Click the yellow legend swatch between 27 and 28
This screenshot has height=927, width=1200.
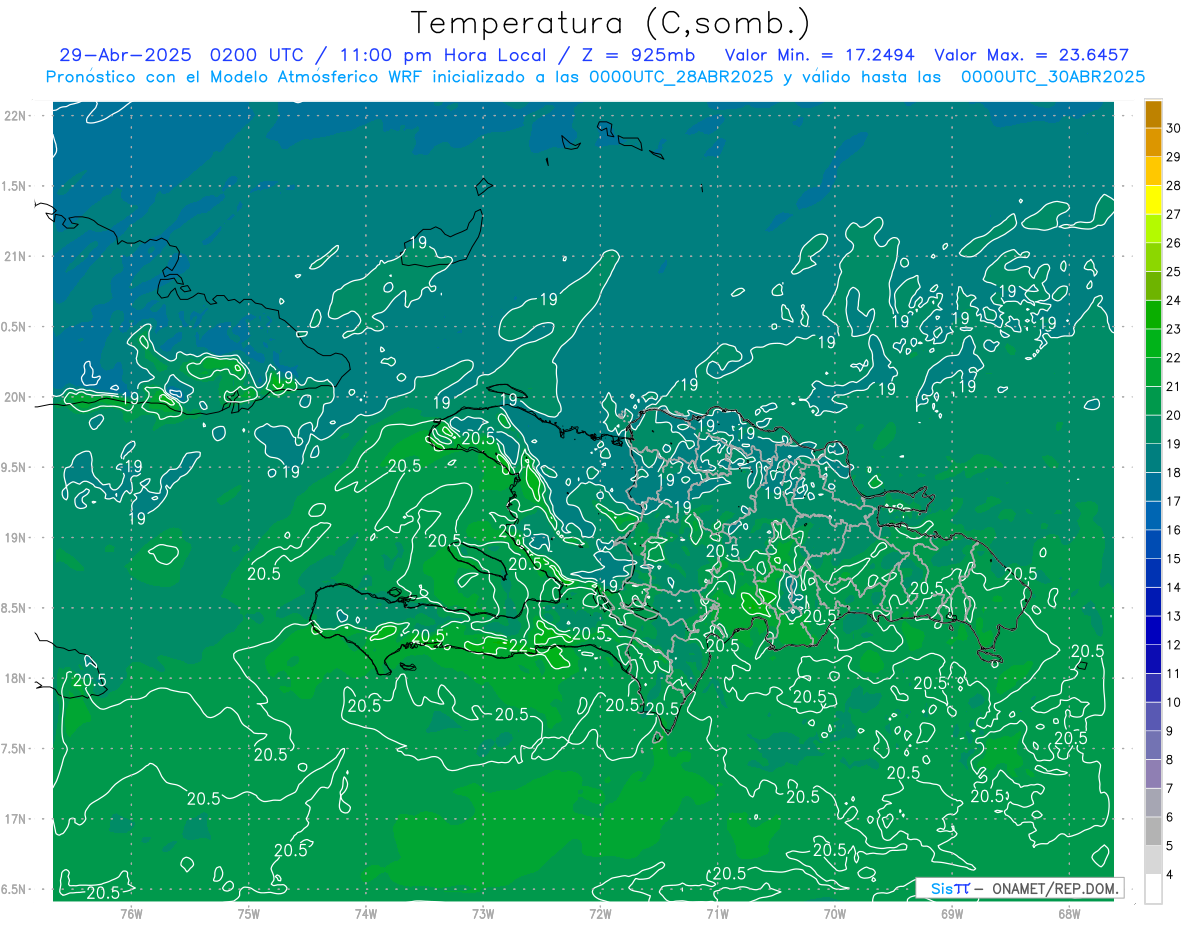(1154, 200)
